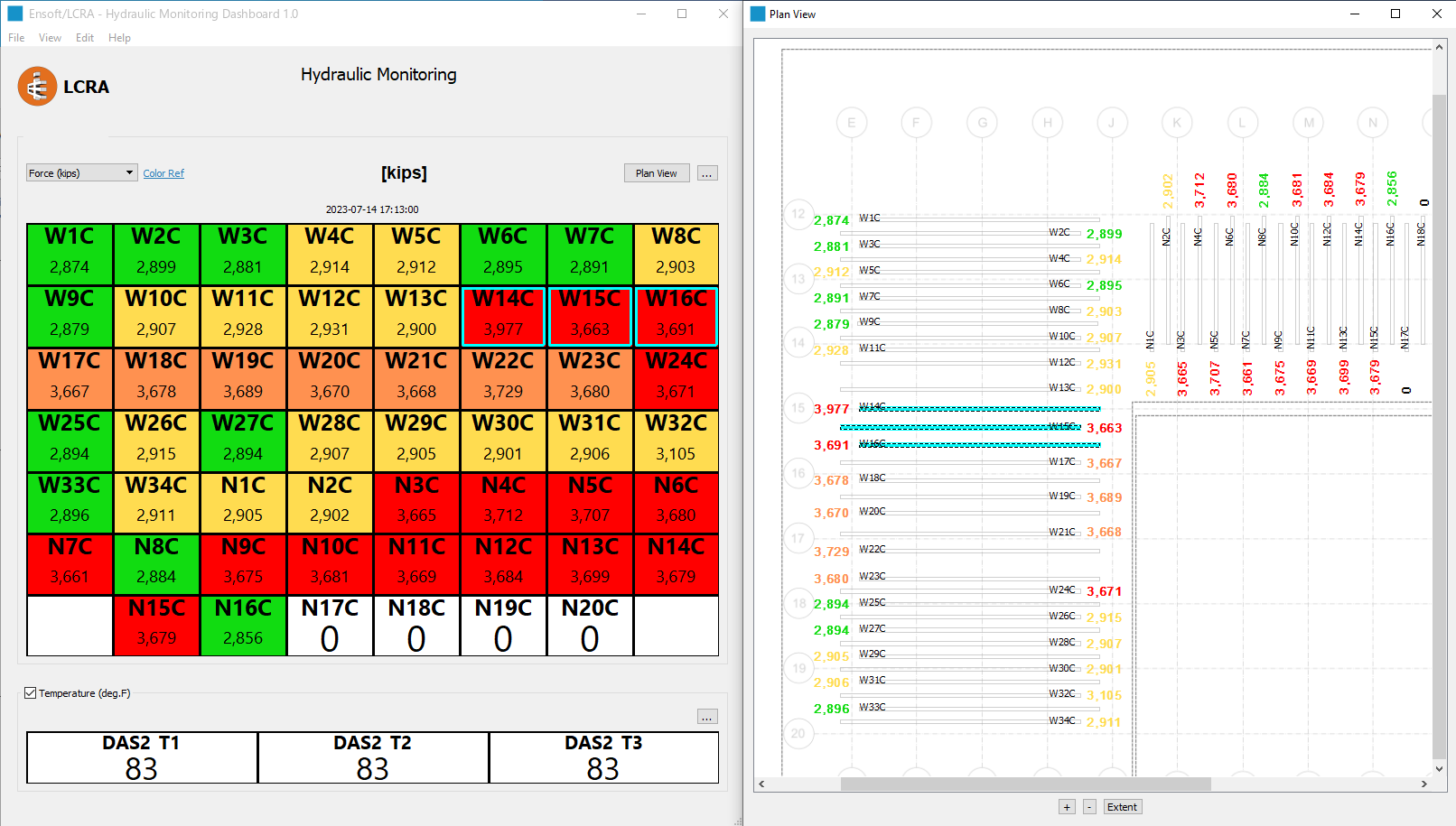The width and height of the screenshot is (1456, 826).
Task: Open the temperature panel ellipsis options
Action: 707,716
